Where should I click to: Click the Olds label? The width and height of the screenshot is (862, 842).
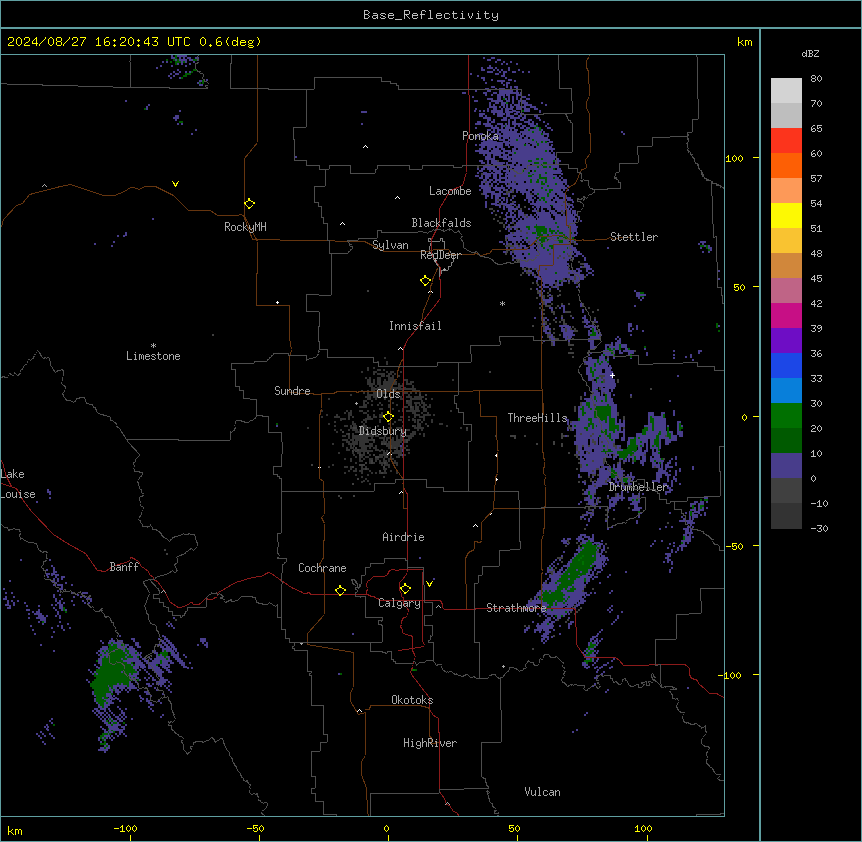[388, 394]
